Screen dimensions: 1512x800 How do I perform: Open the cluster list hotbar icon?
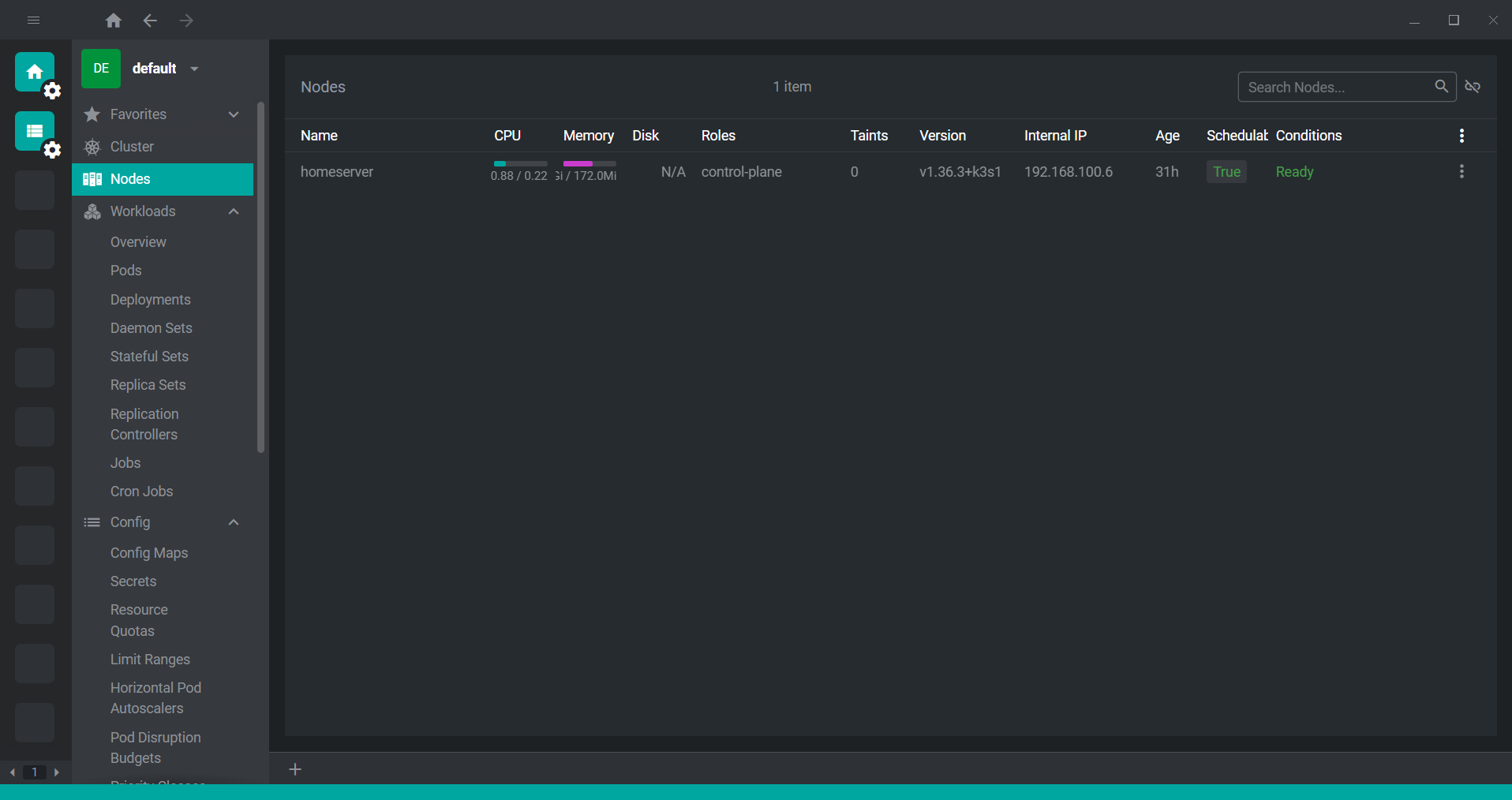[x=35, y=131]
